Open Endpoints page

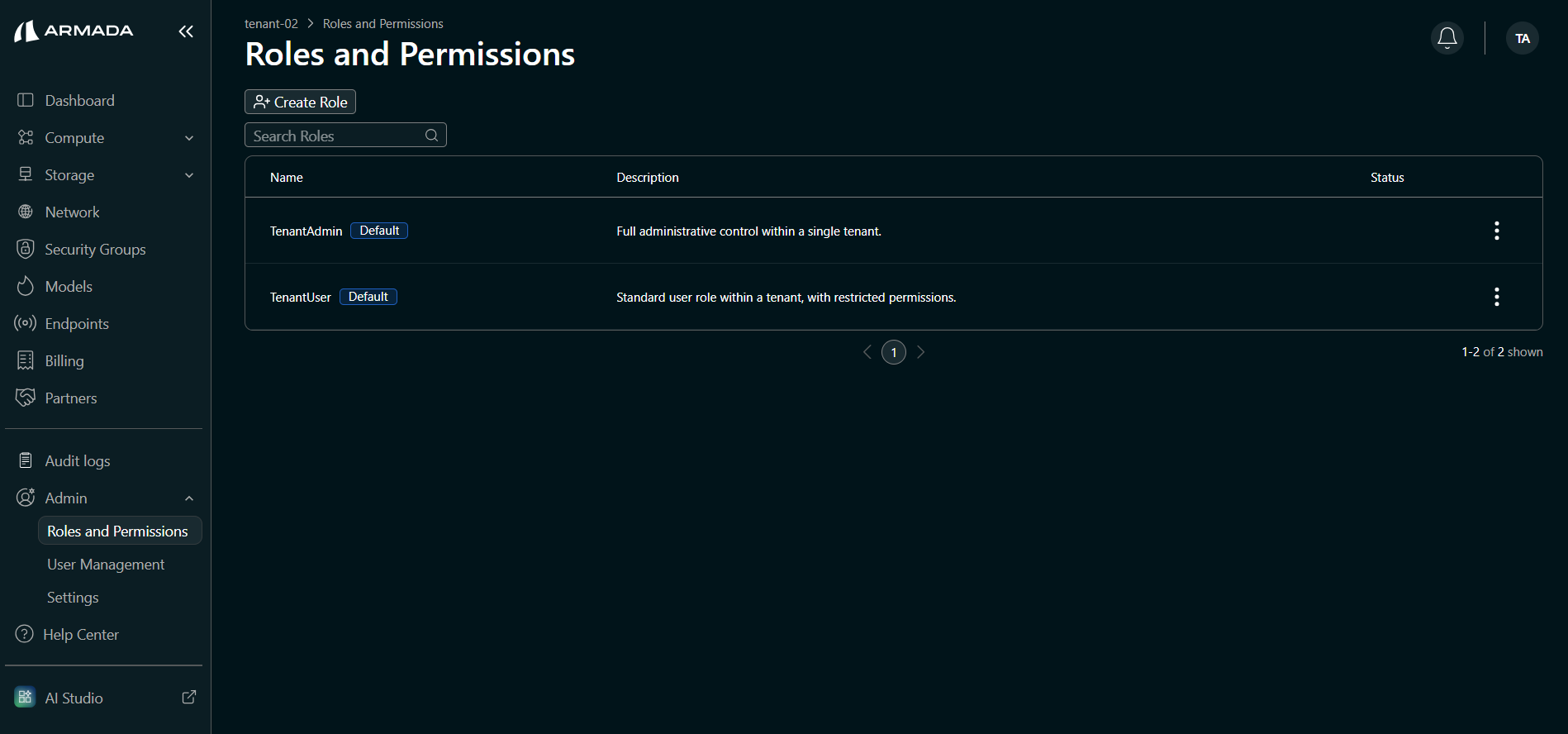coord(77,323)
